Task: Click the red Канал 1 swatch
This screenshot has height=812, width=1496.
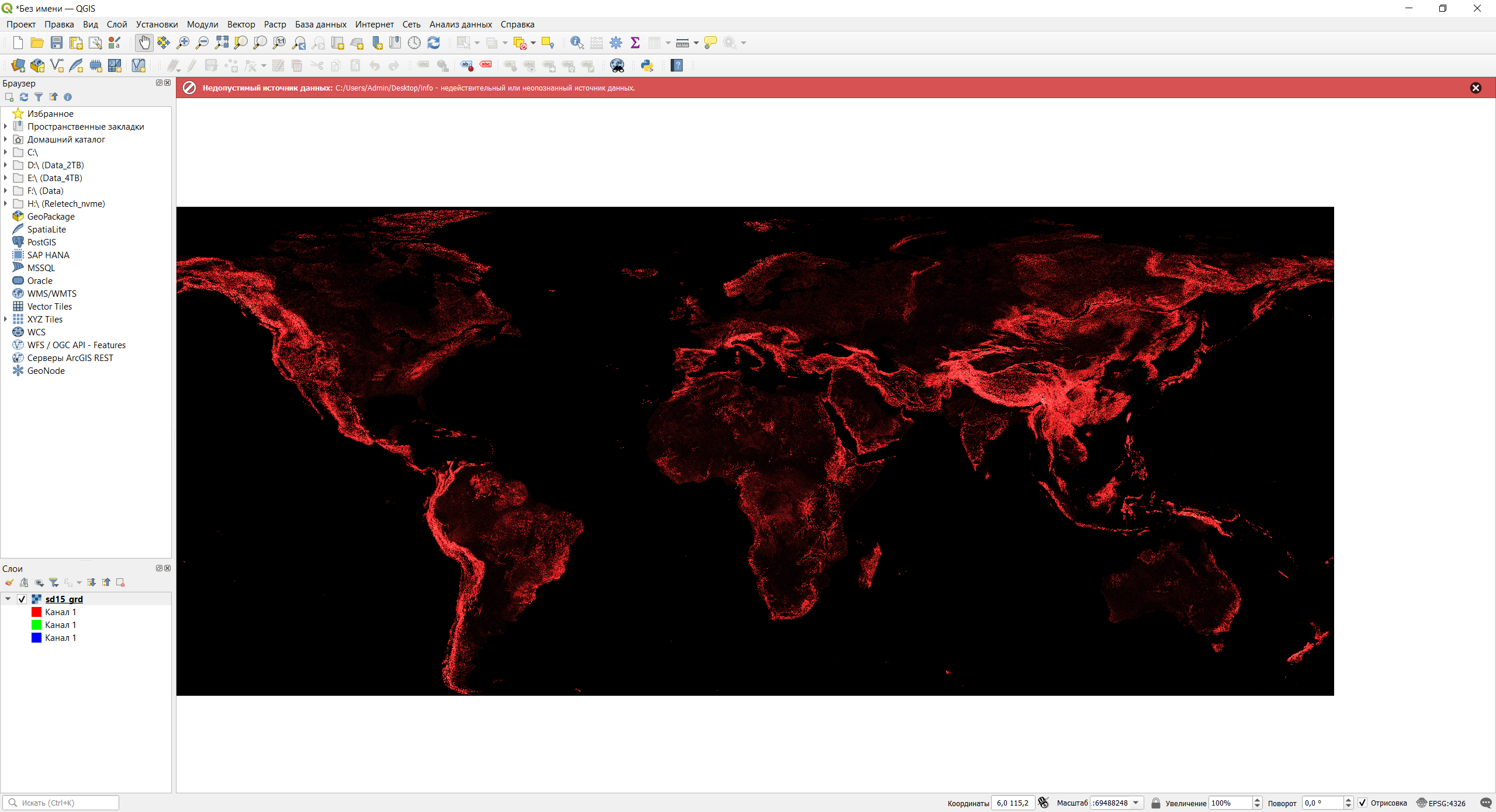Action: (x=36, y=612)
